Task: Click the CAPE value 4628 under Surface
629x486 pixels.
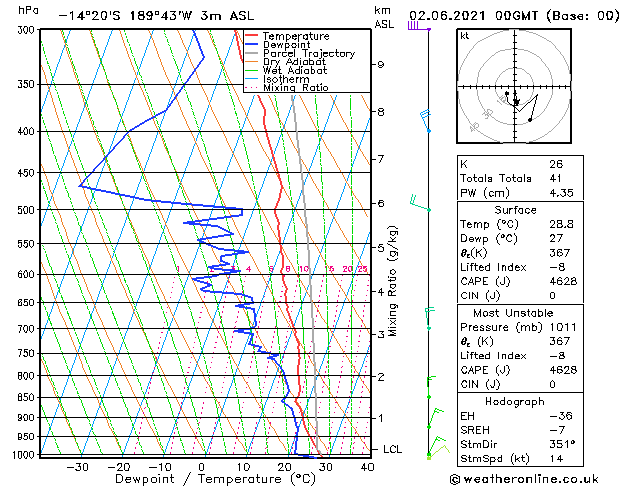Action: [563, 281]
